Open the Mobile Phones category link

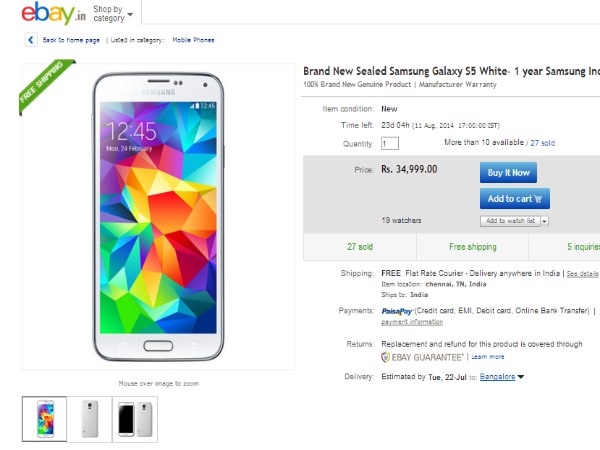[193, 40]
